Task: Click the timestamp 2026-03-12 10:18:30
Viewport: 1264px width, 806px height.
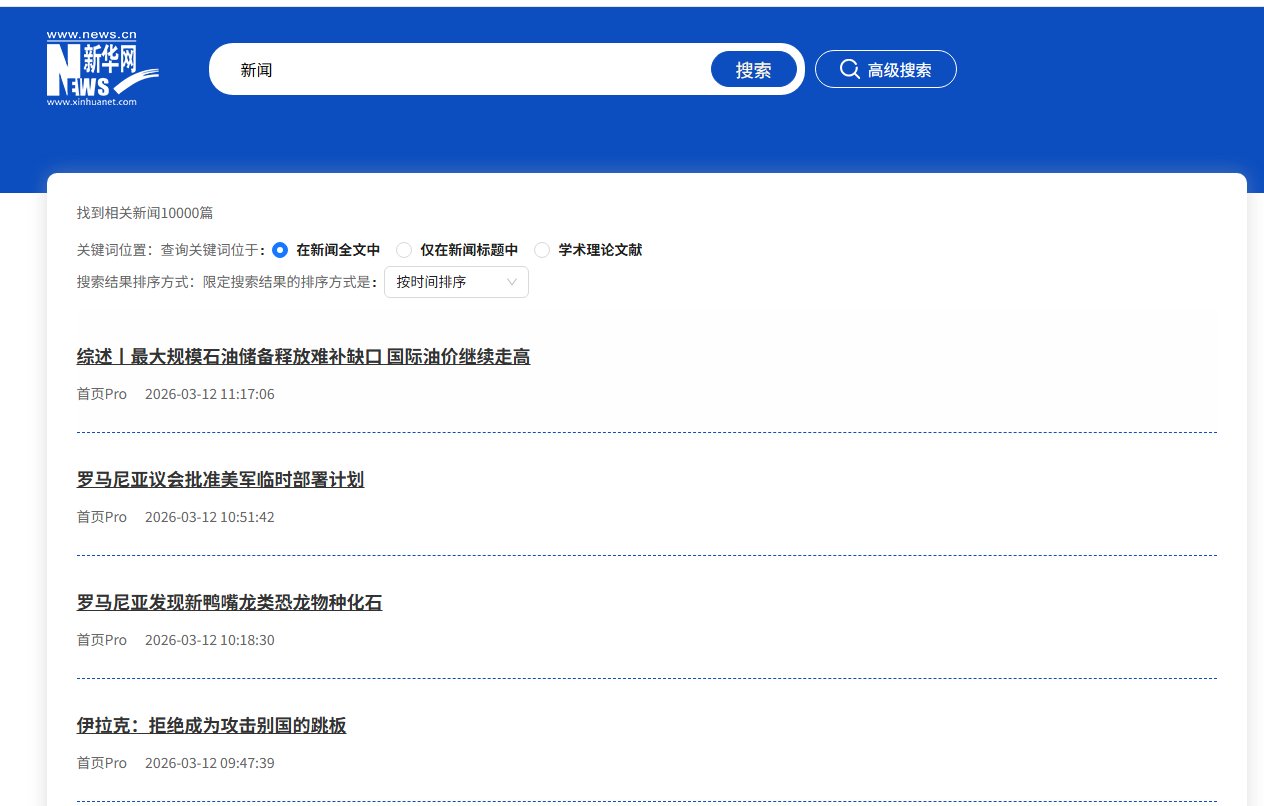Action: 210,640
